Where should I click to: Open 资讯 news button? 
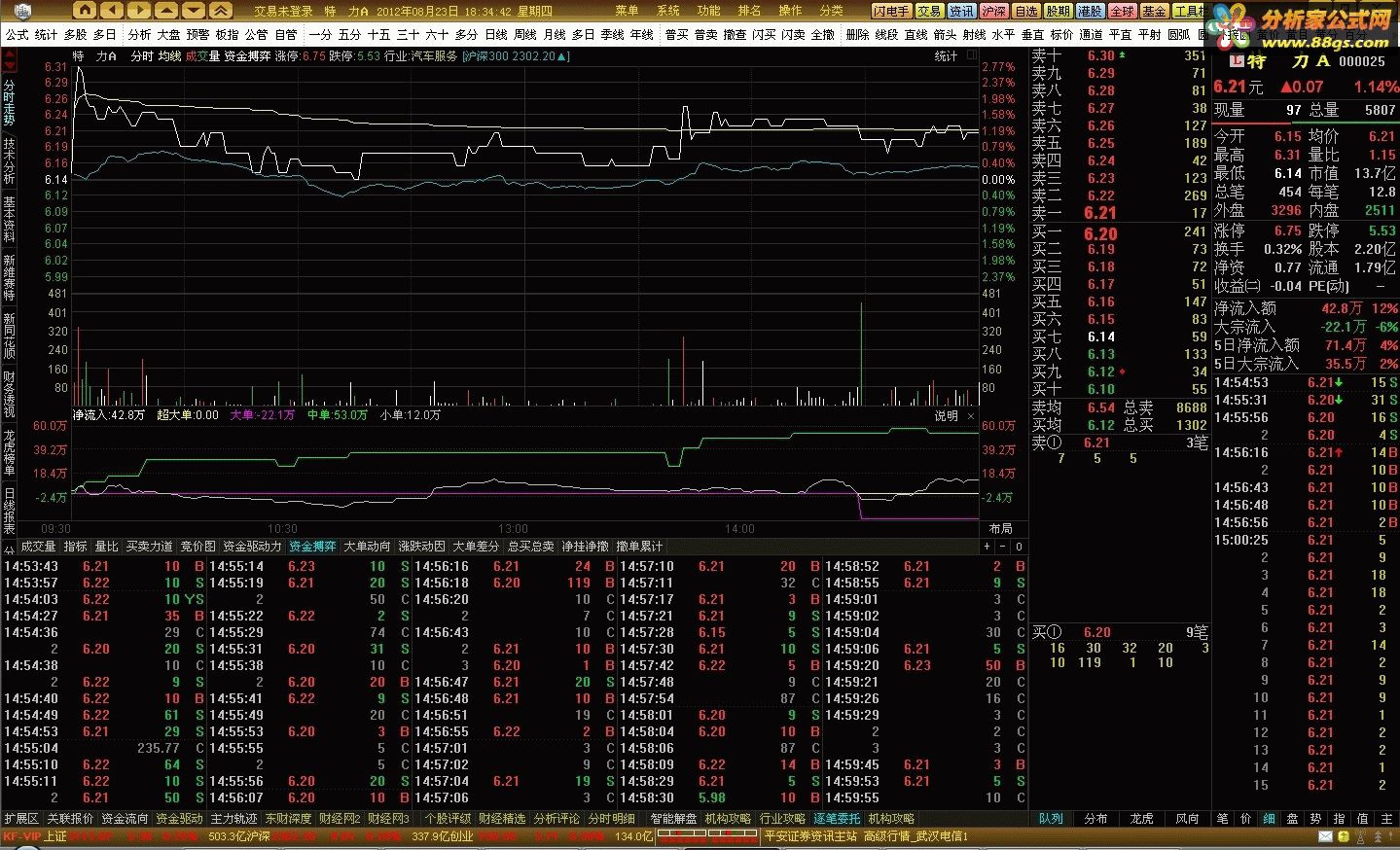point(961,11)
